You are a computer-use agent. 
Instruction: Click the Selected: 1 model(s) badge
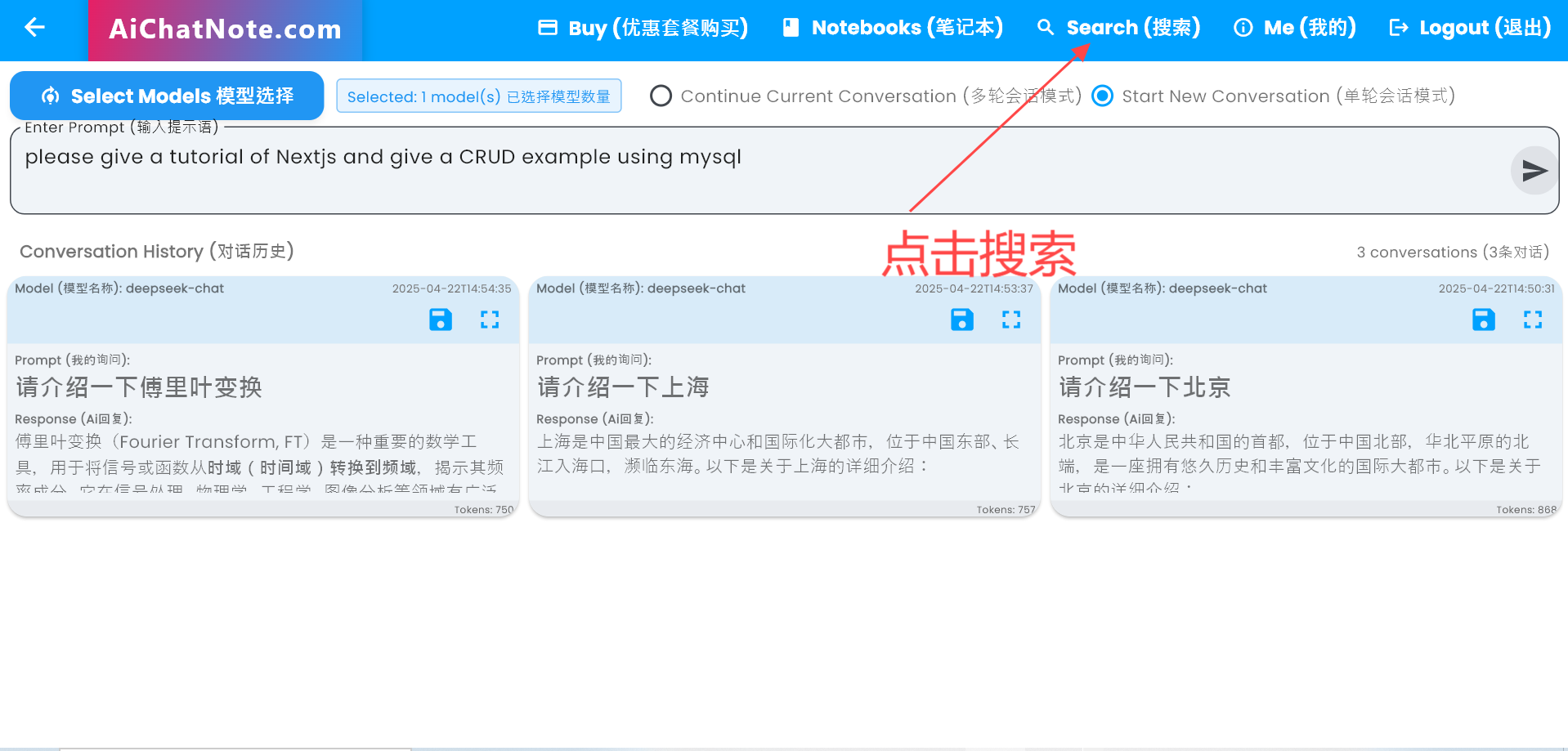click(478, 96)
